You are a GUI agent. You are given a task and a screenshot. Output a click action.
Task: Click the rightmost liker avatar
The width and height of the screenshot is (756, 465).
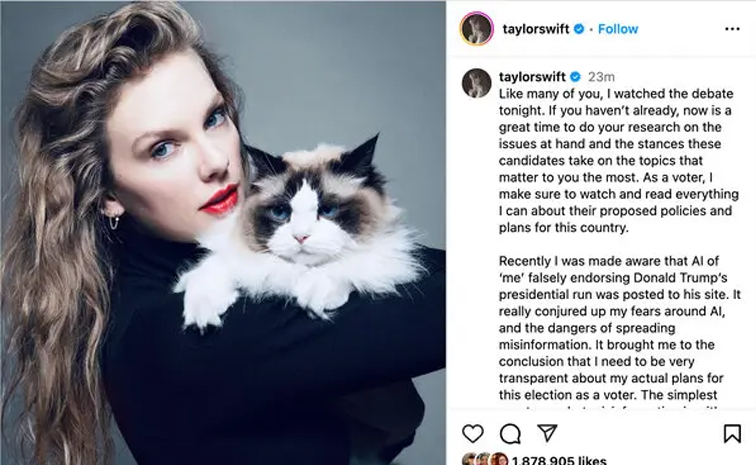500,459
